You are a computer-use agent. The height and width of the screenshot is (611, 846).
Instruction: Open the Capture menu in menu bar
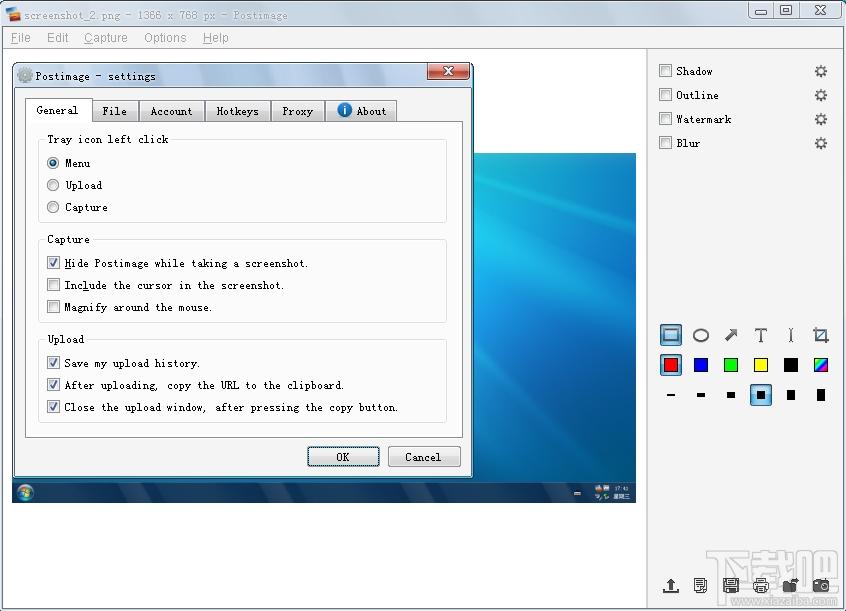[106, 38]
